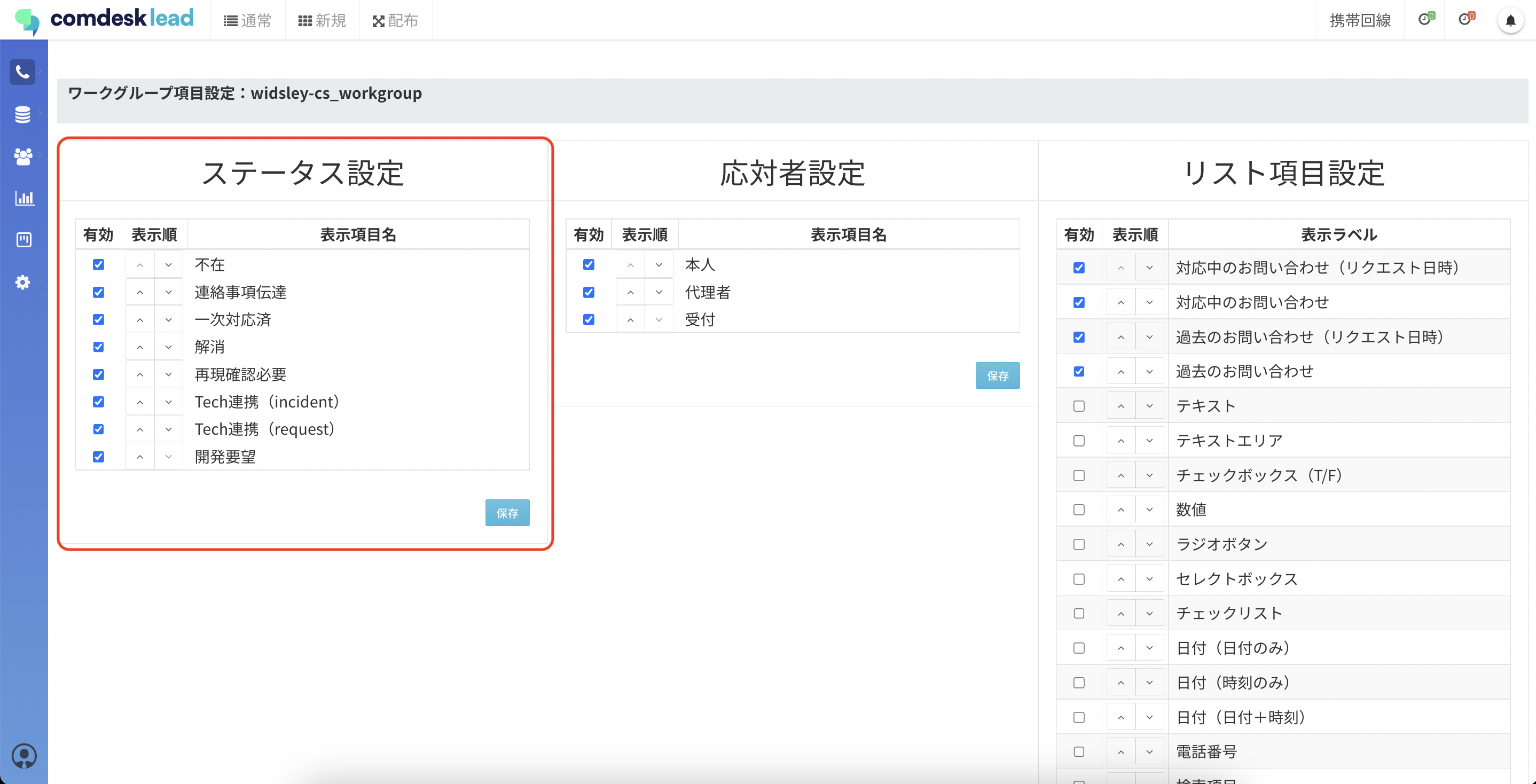Viewport: 1536px width, 784px height.
Task: Enable the テキストエリア list item checkbox
Action: (x=1079, y=441)
